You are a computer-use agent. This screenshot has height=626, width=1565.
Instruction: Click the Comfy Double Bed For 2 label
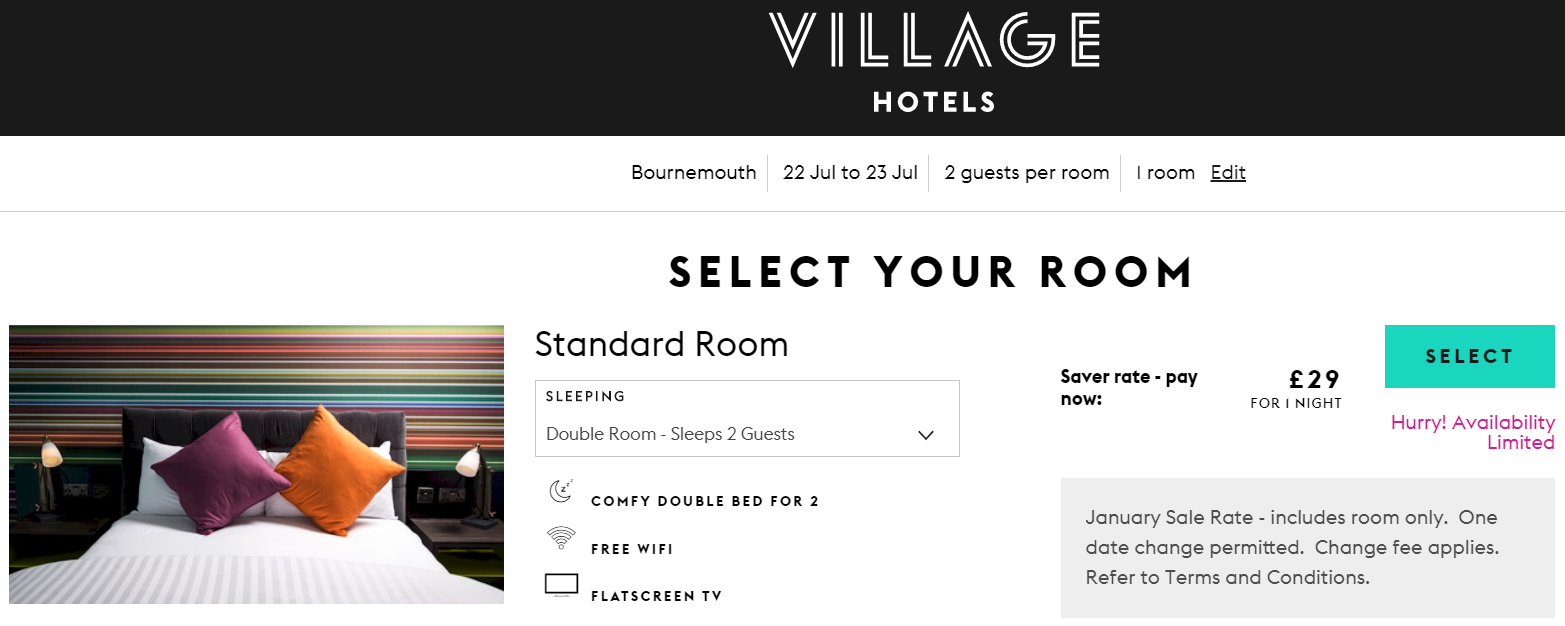tap(705, 501)
